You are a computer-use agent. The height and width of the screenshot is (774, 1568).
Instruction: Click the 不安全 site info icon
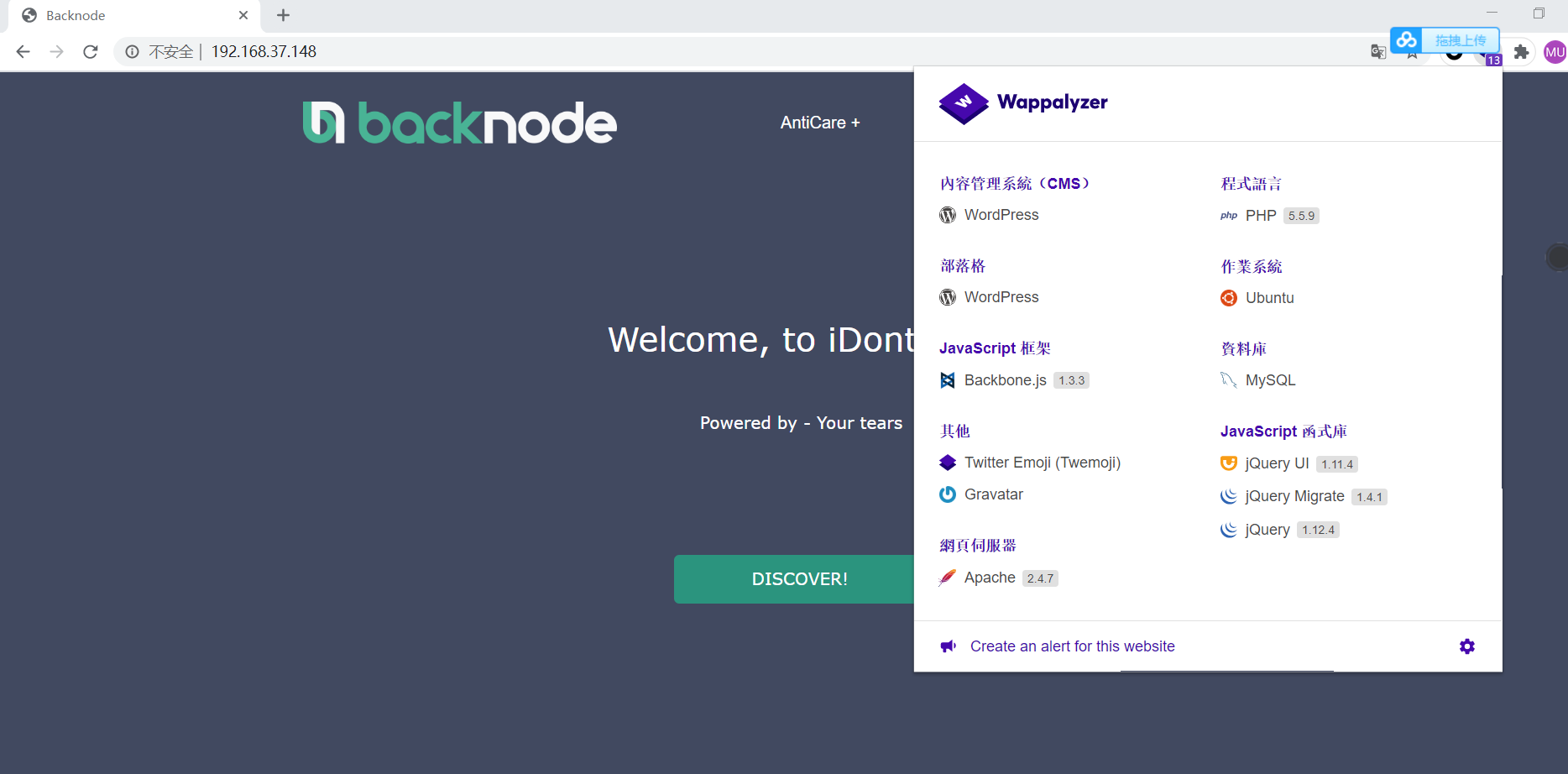(x=133, y=52)
